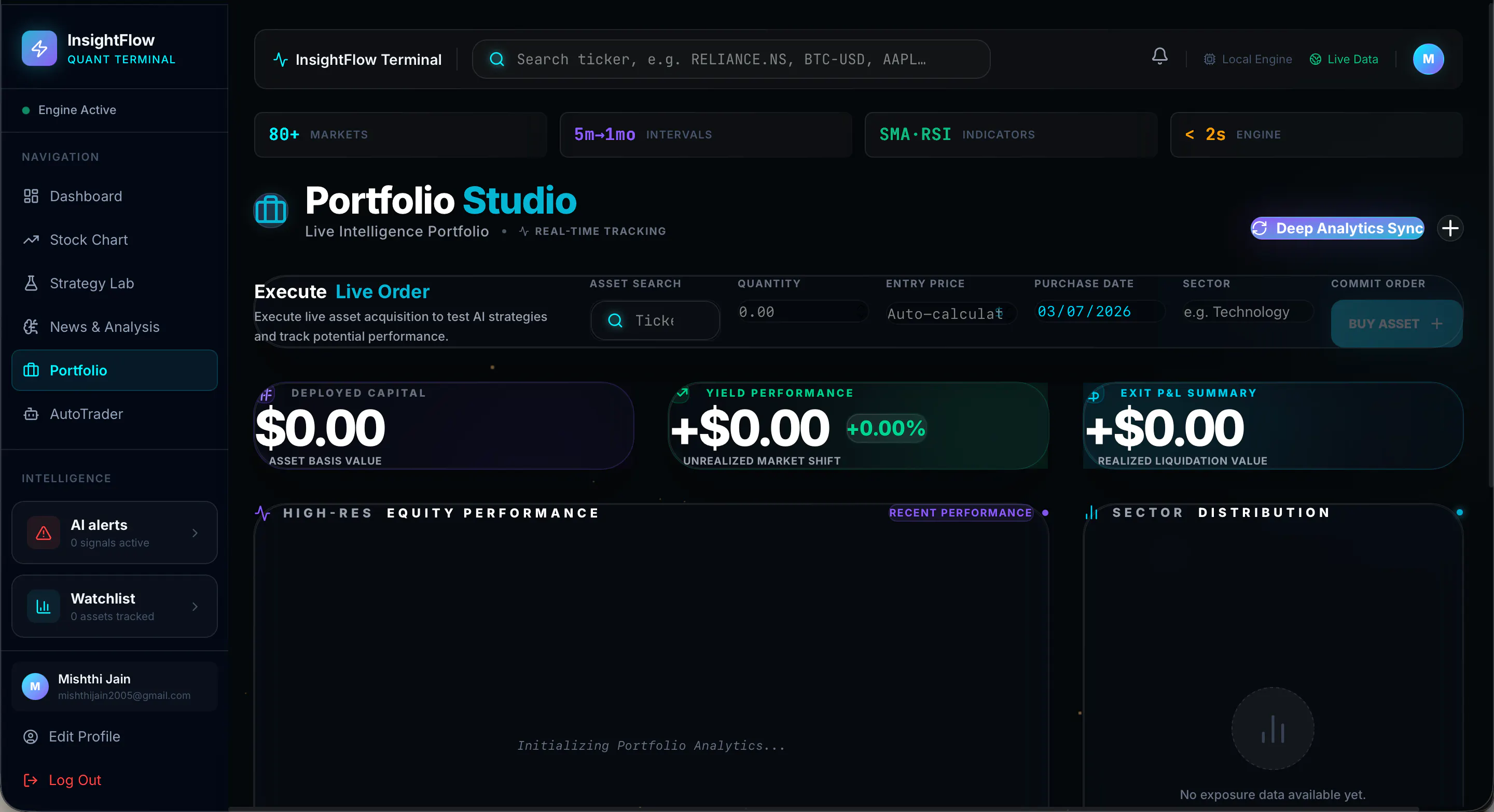Click Live Data status label
The width and height of the screenshot is (1494, 812).
[x=1352, y=59]
